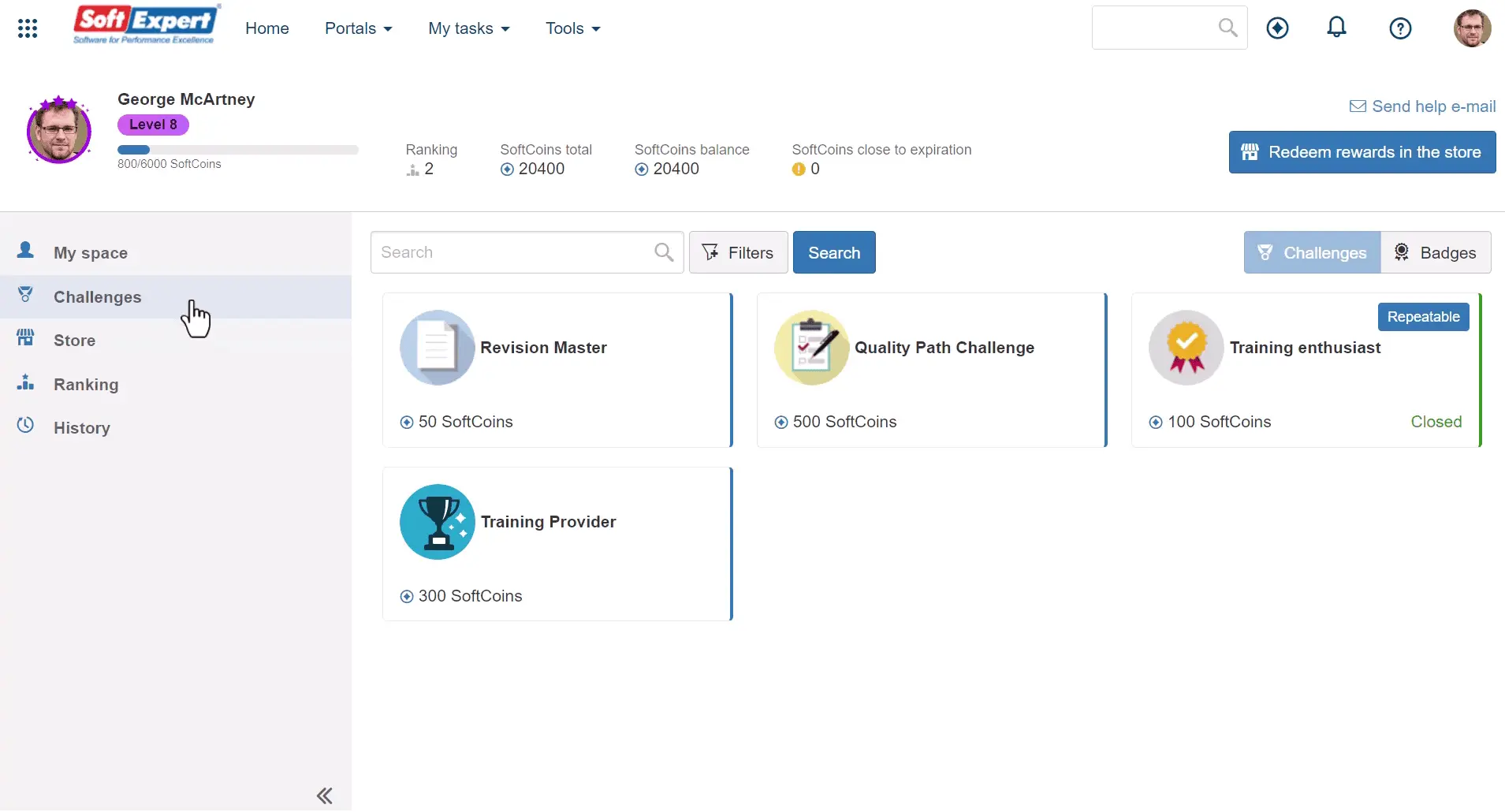Viewport: 1505px width, 812px height.
Task: Click Redeem rewards in the store button
Action: coord(1362,152)
